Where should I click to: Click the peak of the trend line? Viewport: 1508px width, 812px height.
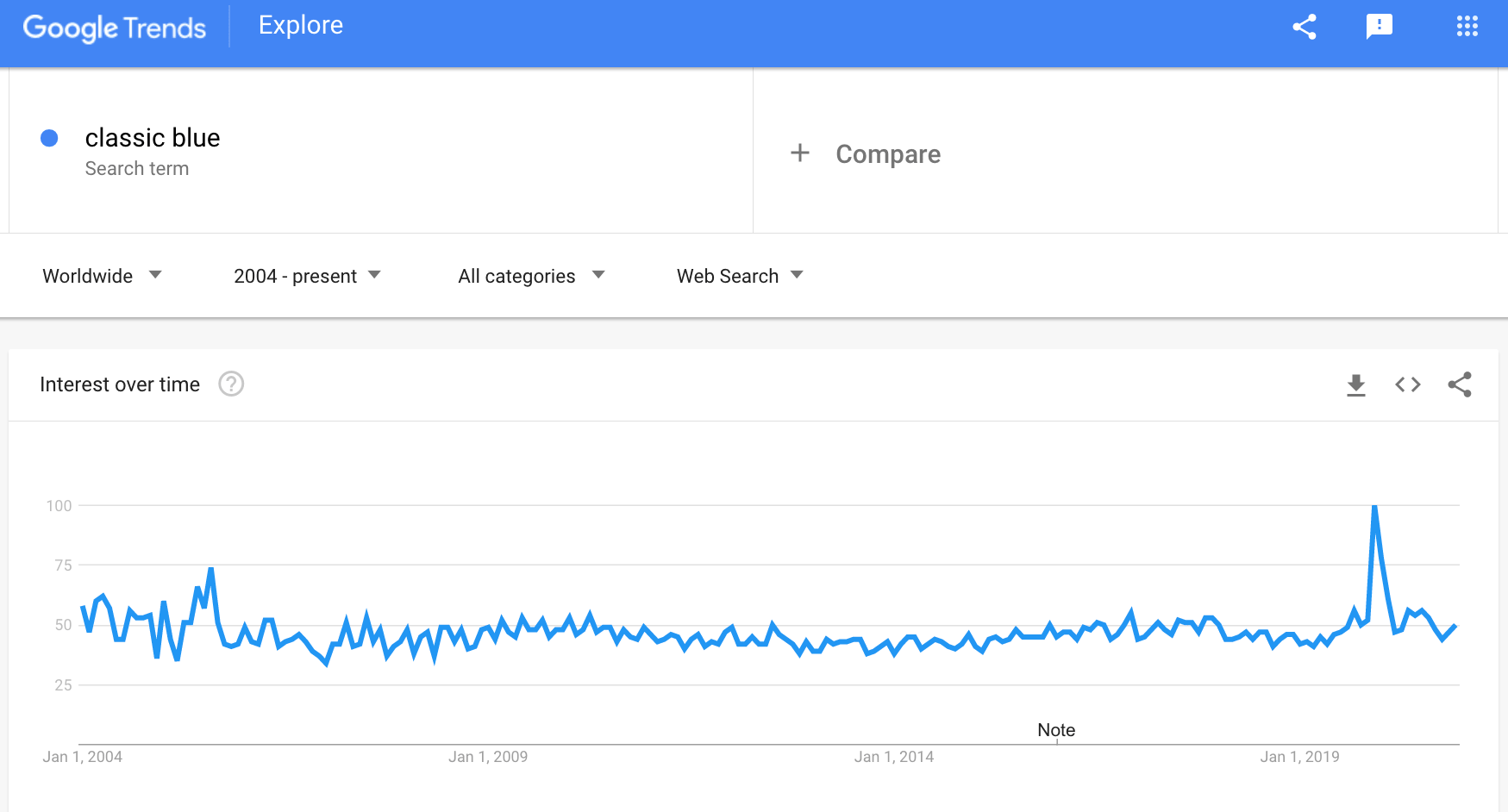[x=1374, y=507]
